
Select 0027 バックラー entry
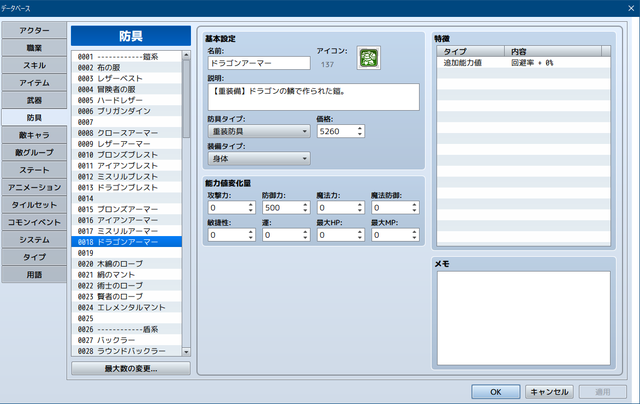[x=127, y=340]
